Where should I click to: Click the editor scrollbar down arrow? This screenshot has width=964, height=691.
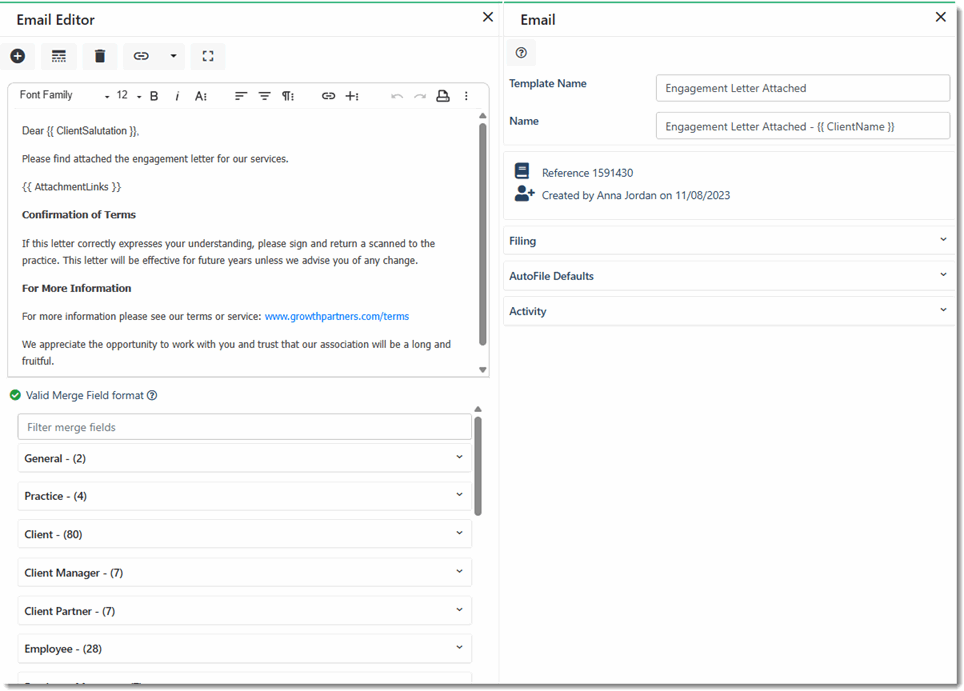(x=483, y=369)
